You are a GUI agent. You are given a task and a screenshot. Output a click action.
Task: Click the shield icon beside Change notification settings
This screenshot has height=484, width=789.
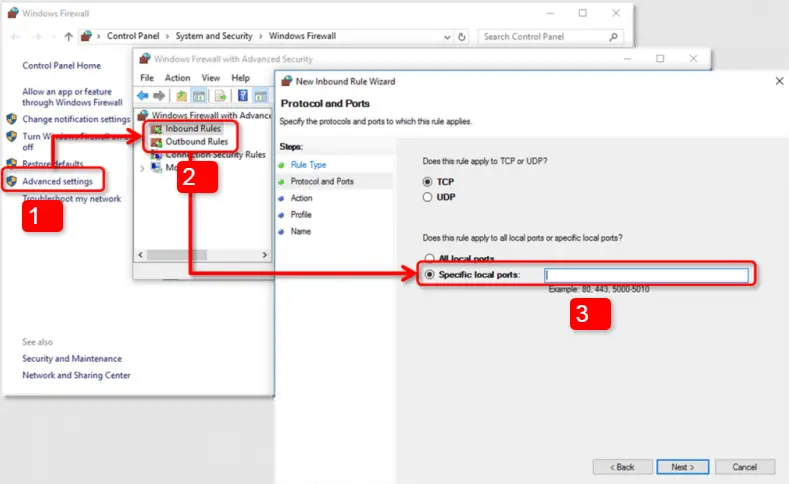tap(12, 119)
